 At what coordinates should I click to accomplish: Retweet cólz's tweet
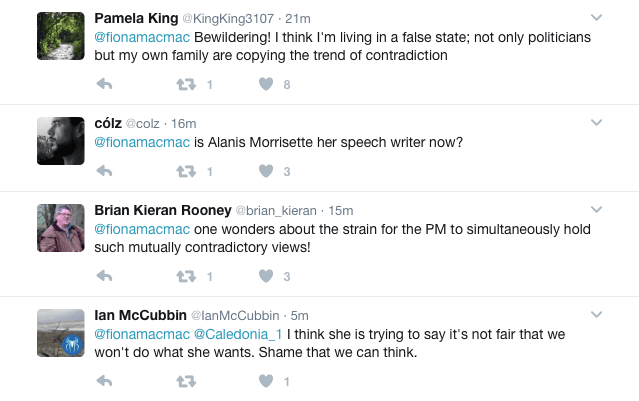point(186,171)
